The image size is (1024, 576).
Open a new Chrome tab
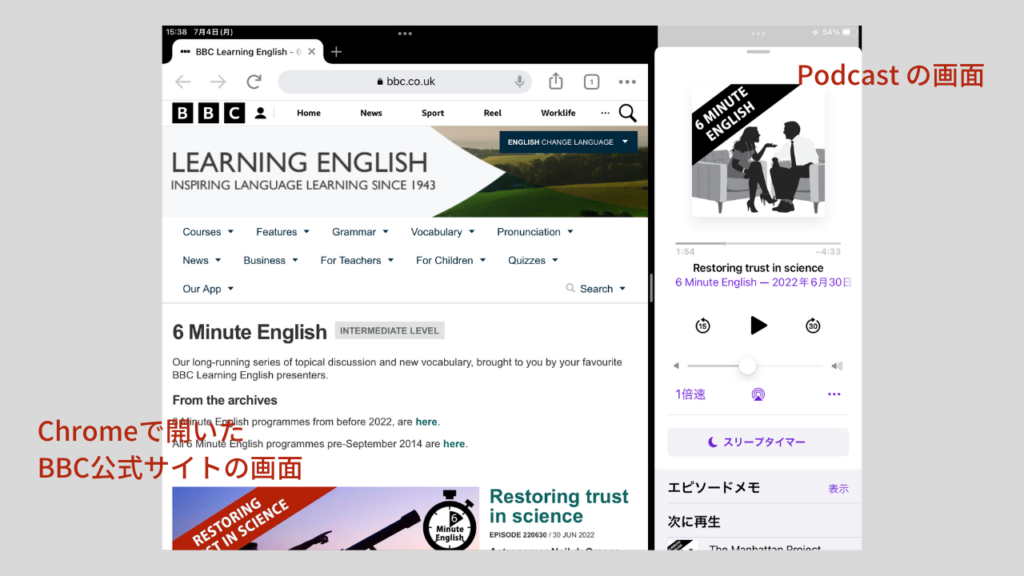[x=336, y=52]
